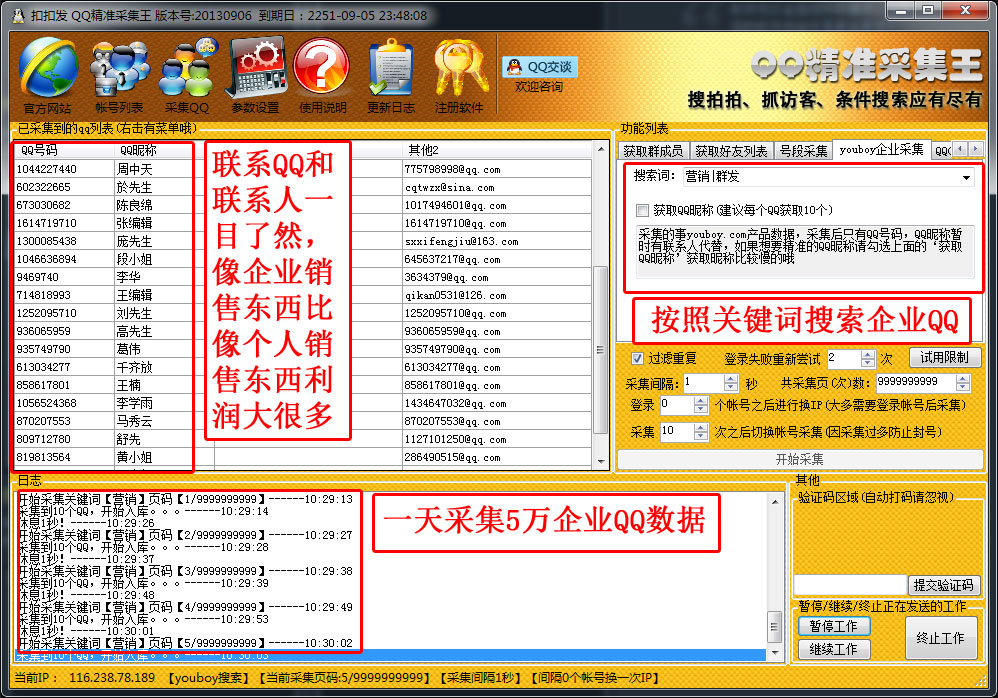Select the 采集QQ toolbar icon
The image size is (998, 698).
point(187,75)
